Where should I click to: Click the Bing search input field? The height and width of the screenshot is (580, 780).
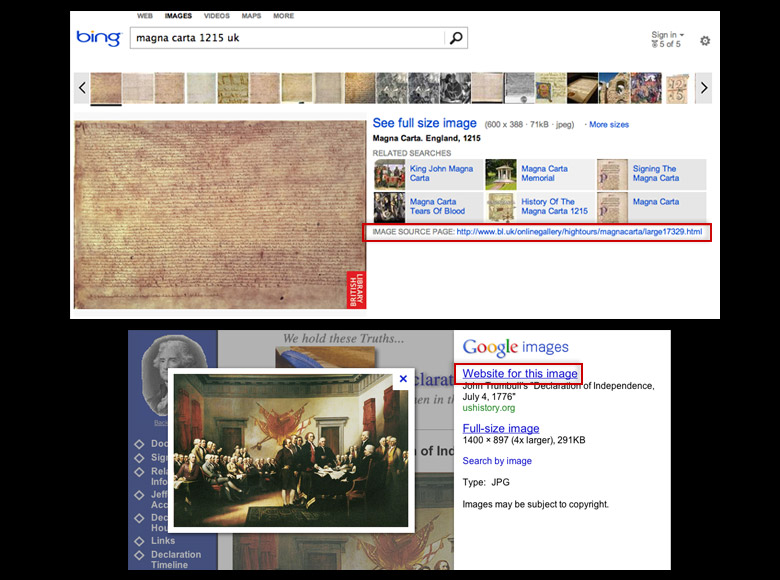click(x=286, y=39)
